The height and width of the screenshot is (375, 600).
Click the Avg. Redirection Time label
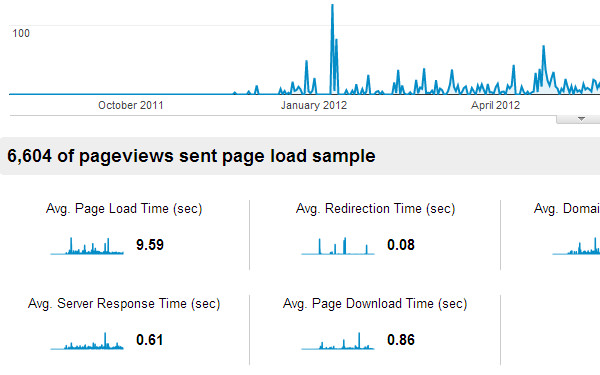pyautogui.click(x=375, y=209)
